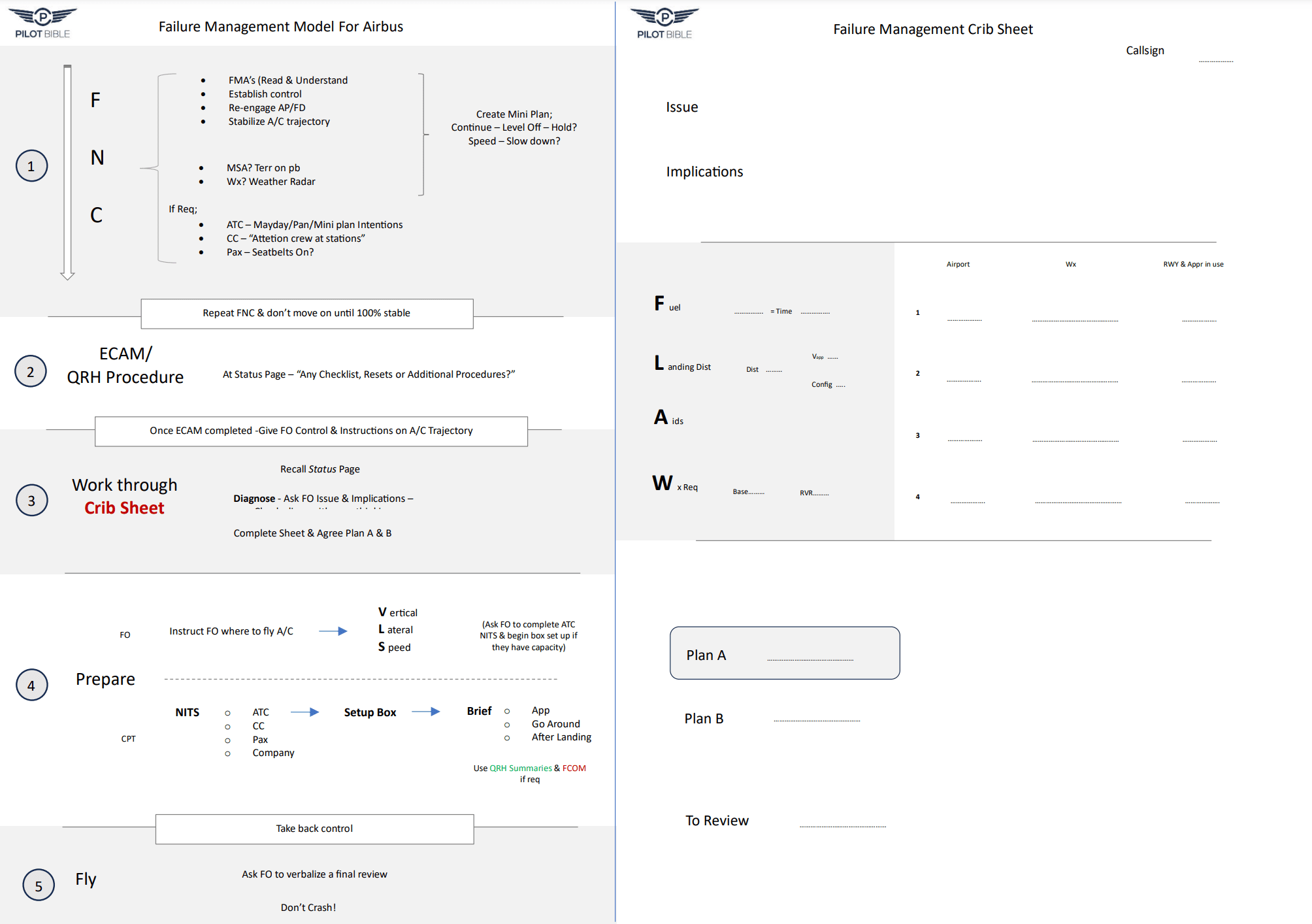The image size is (1312, 924).
Task: Click the 'Fly' step heading
Action: (x=86, y=880)
